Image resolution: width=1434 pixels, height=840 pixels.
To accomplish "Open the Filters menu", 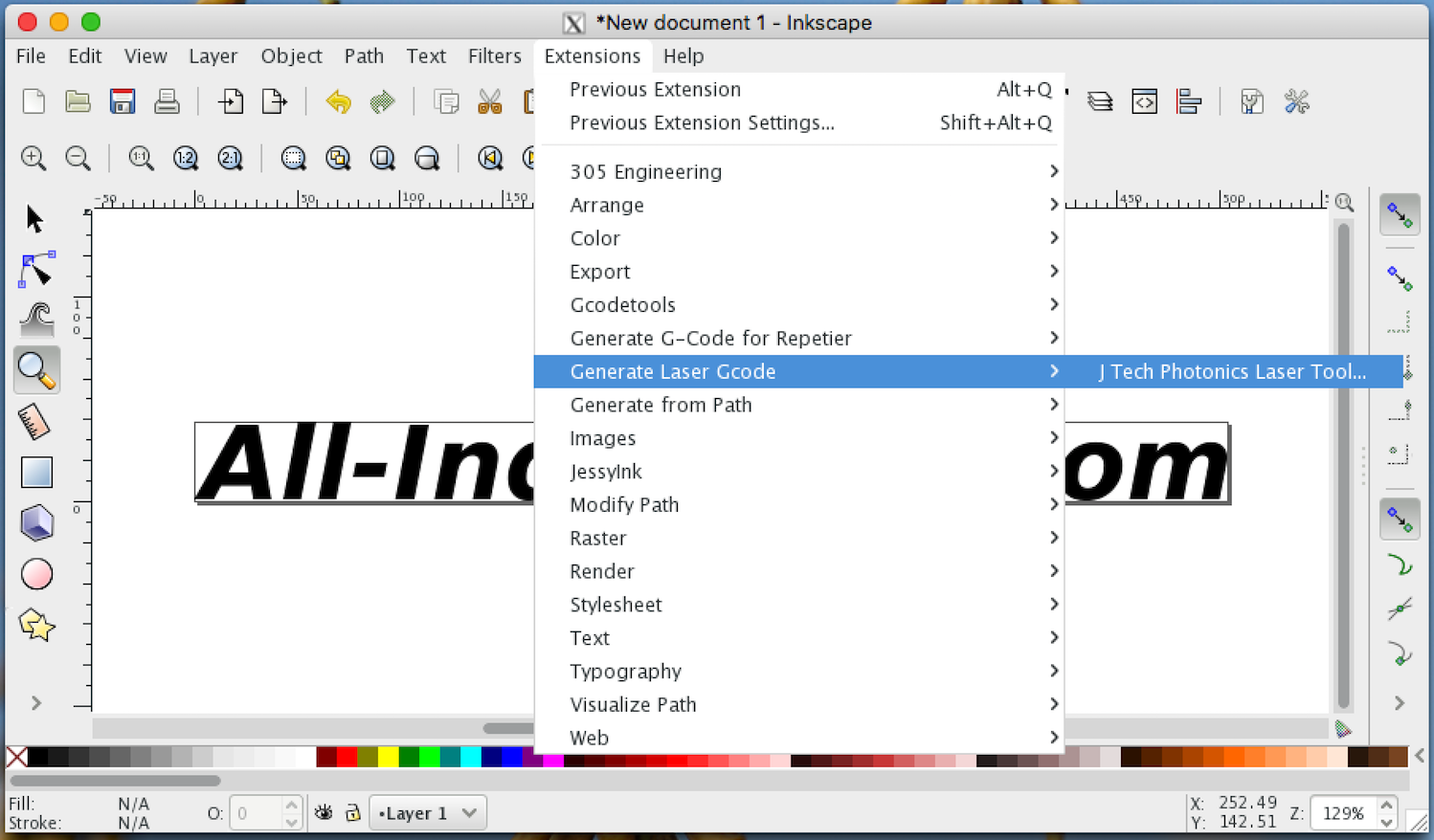I will point(494,56).
